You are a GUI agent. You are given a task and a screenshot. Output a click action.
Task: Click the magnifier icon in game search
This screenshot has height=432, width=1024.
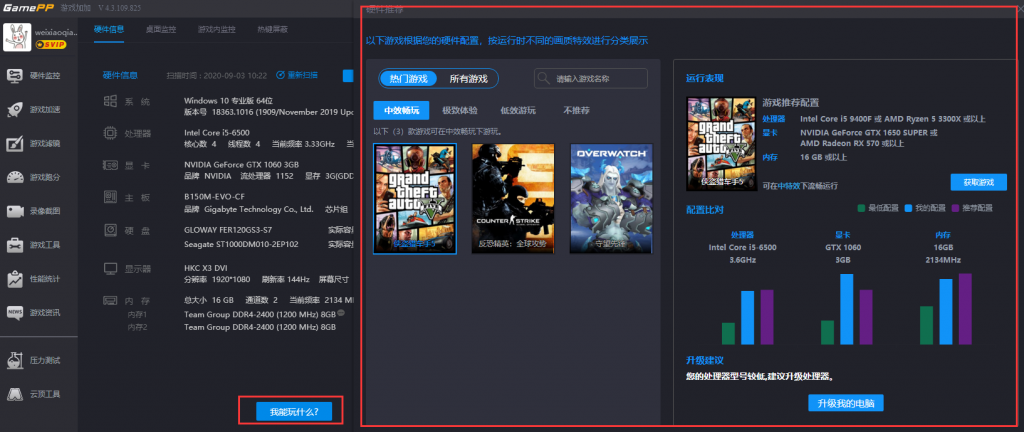(x=543, y=78)
